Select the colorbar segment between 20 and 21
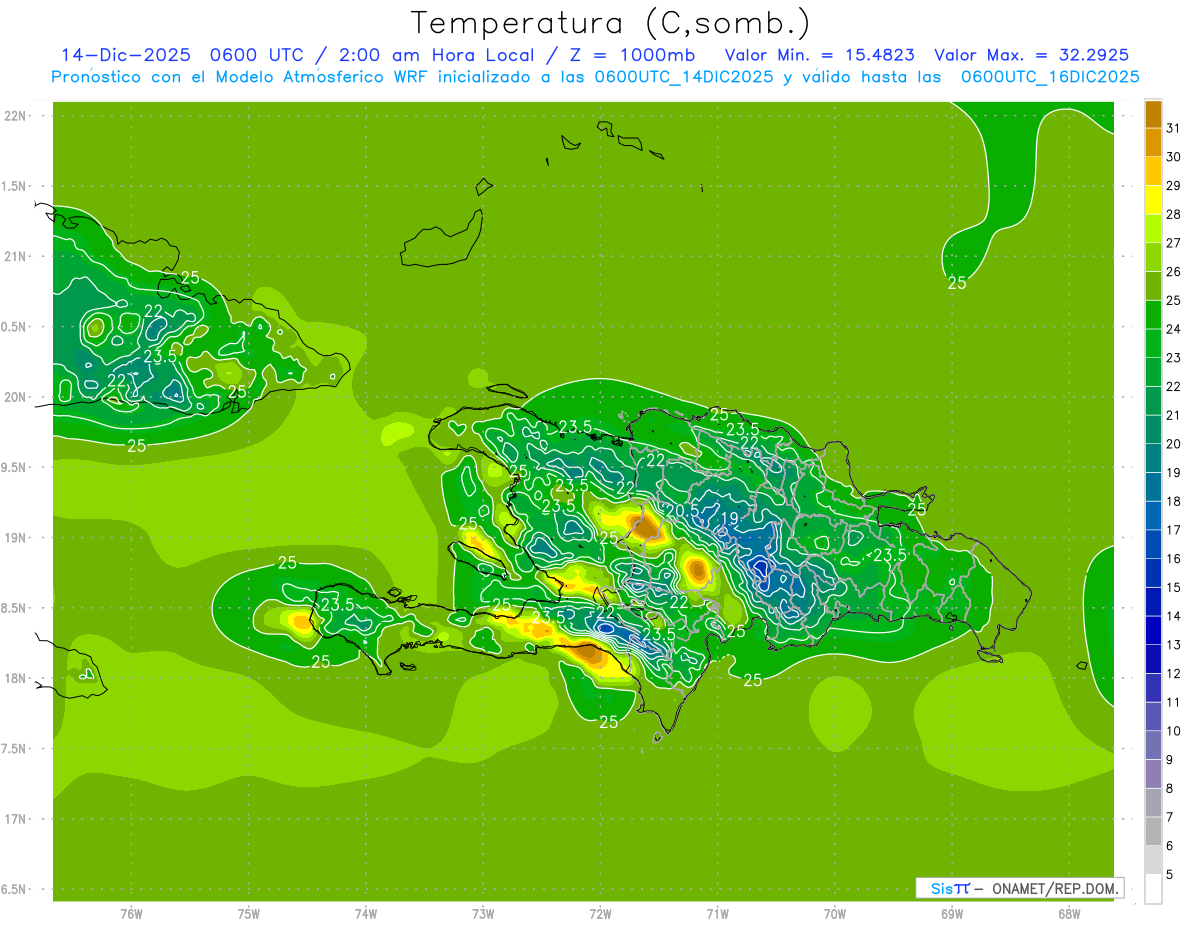 [x=1153, y=430]
